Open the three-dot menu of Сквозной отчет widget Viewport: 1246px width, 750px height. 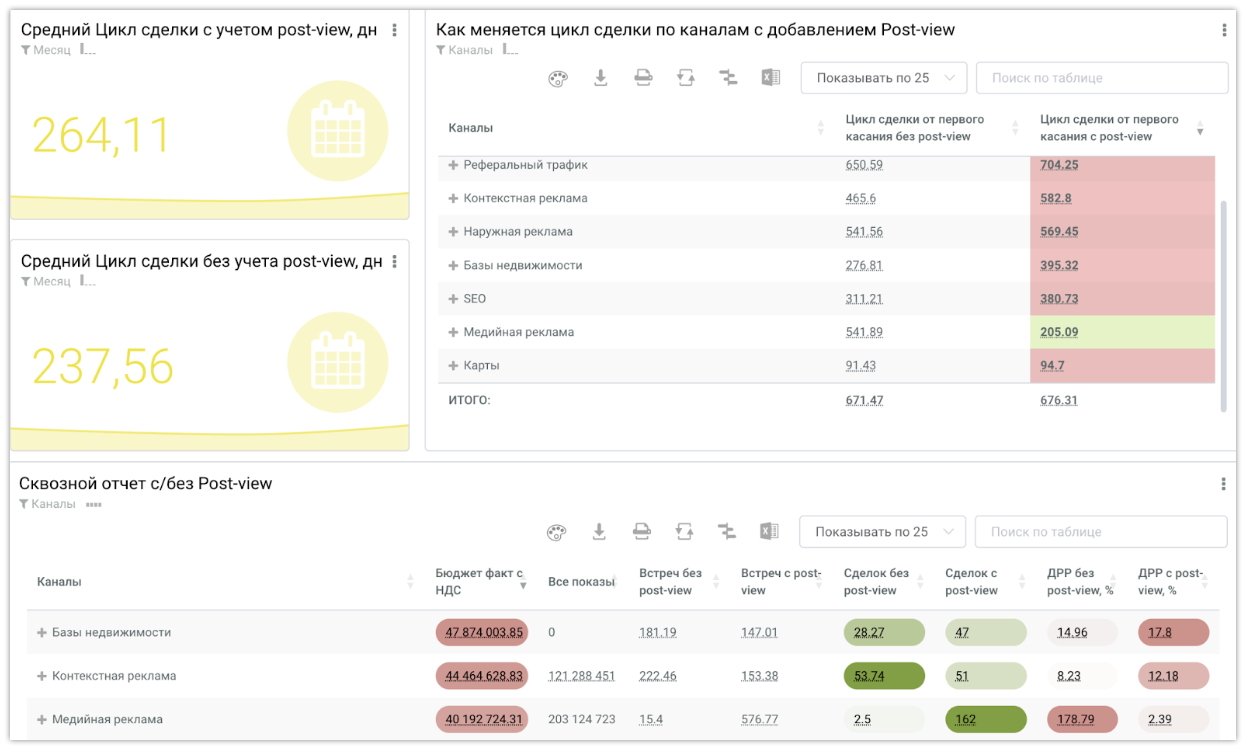(x=1223, y=484)
